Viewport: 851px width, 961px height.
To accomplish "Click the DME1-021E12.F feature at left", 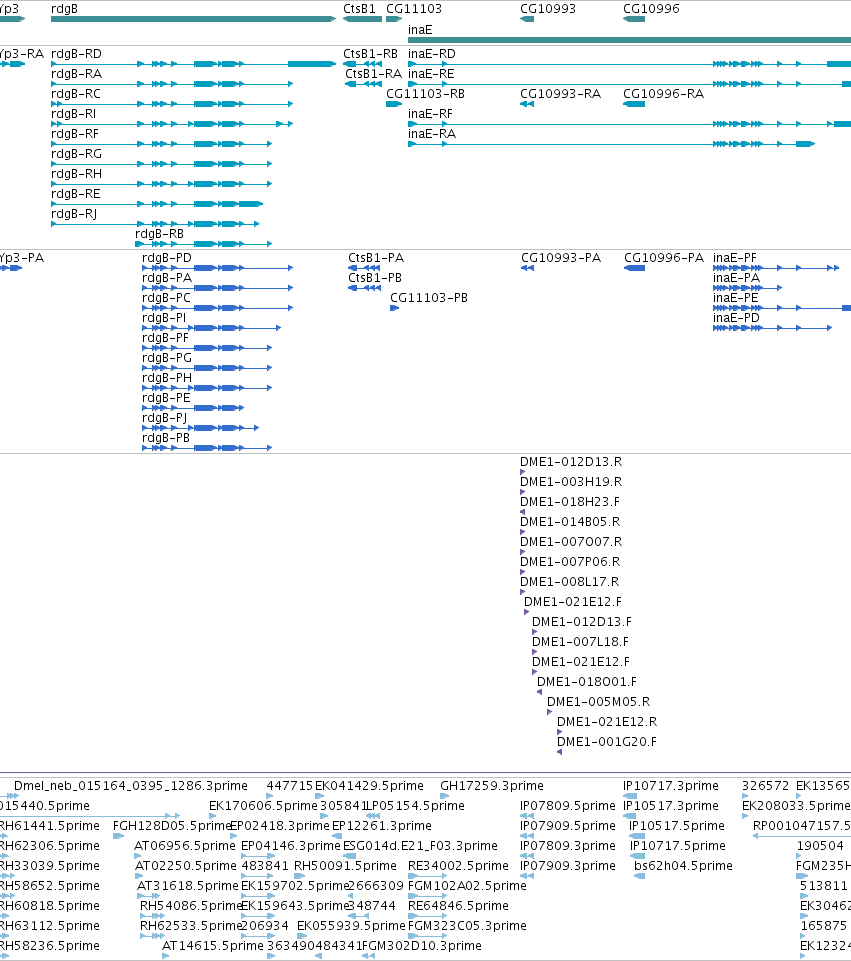I will pos(526,612).
